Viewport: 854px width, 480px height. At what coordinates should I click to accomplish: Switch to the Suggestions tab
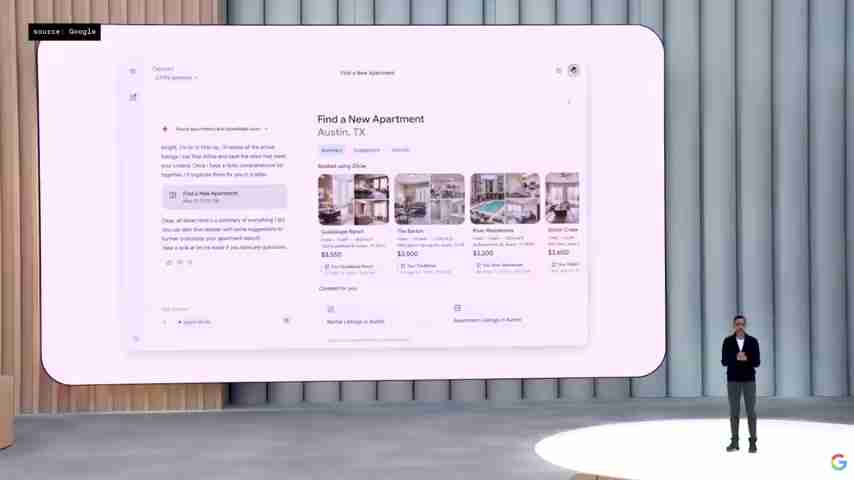(366, 150)
